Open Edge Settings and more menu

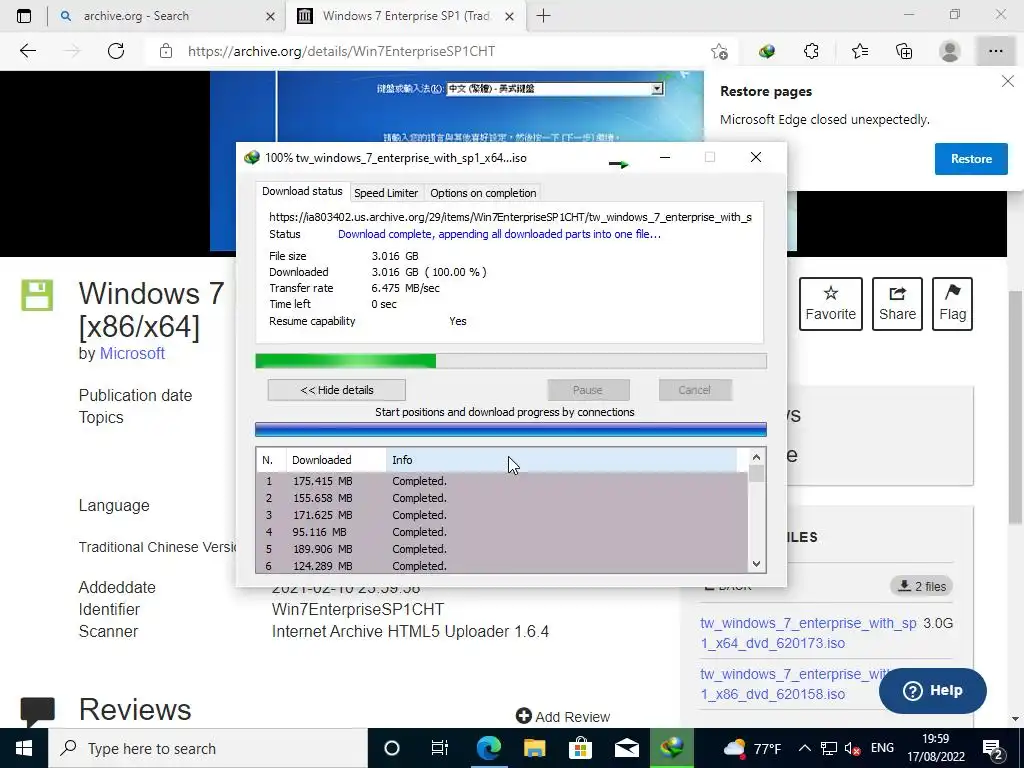pyautogui.click(x=995, y=51)
